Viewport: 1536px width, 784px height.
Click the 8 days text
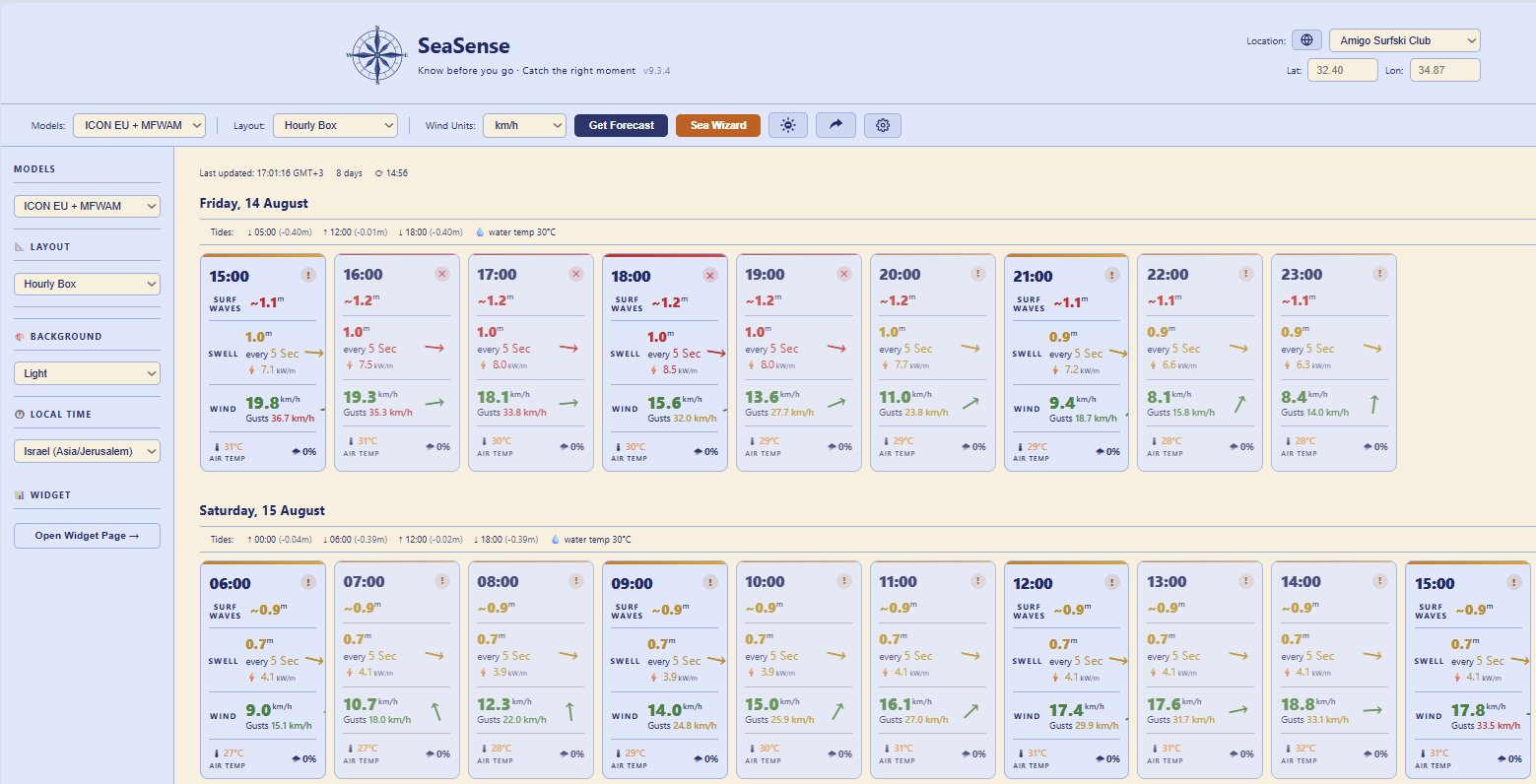349,173
